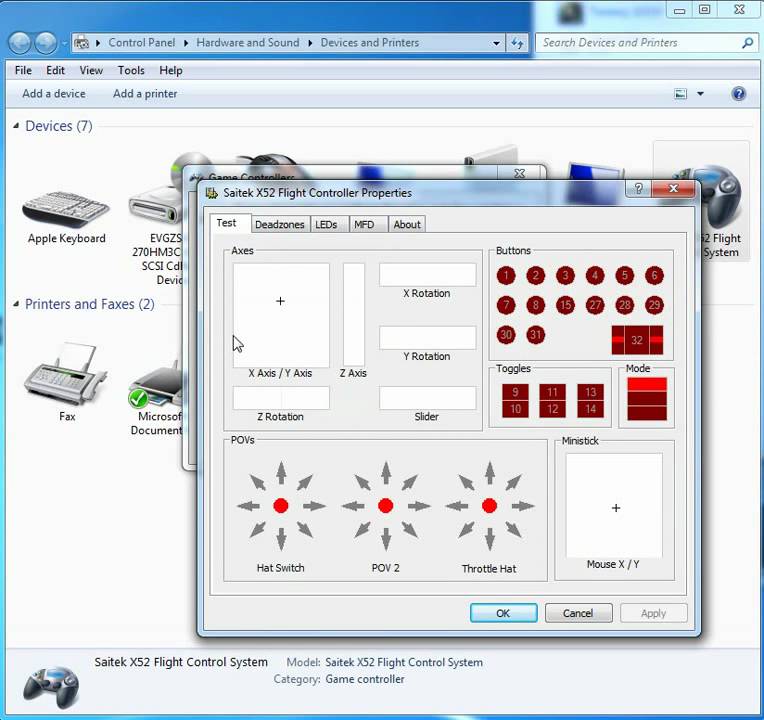Click button indicator 15 in Buttons group
764x720 pixels.
(565, 305)
